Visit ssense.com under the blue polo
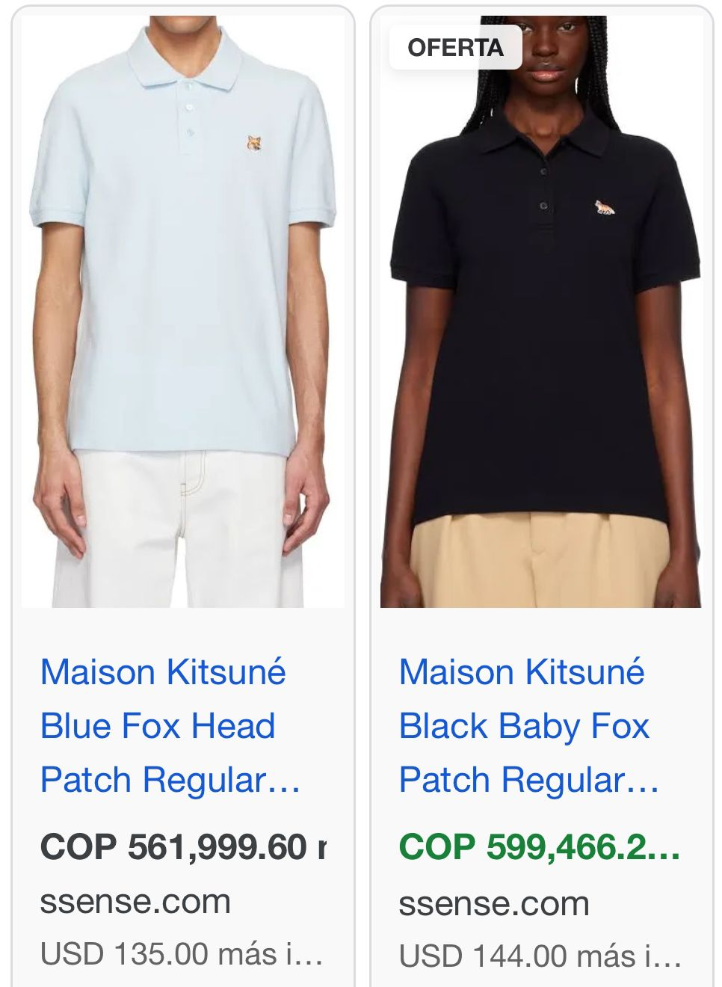This screenshot has height=987, width=722. tap(135, 901)
